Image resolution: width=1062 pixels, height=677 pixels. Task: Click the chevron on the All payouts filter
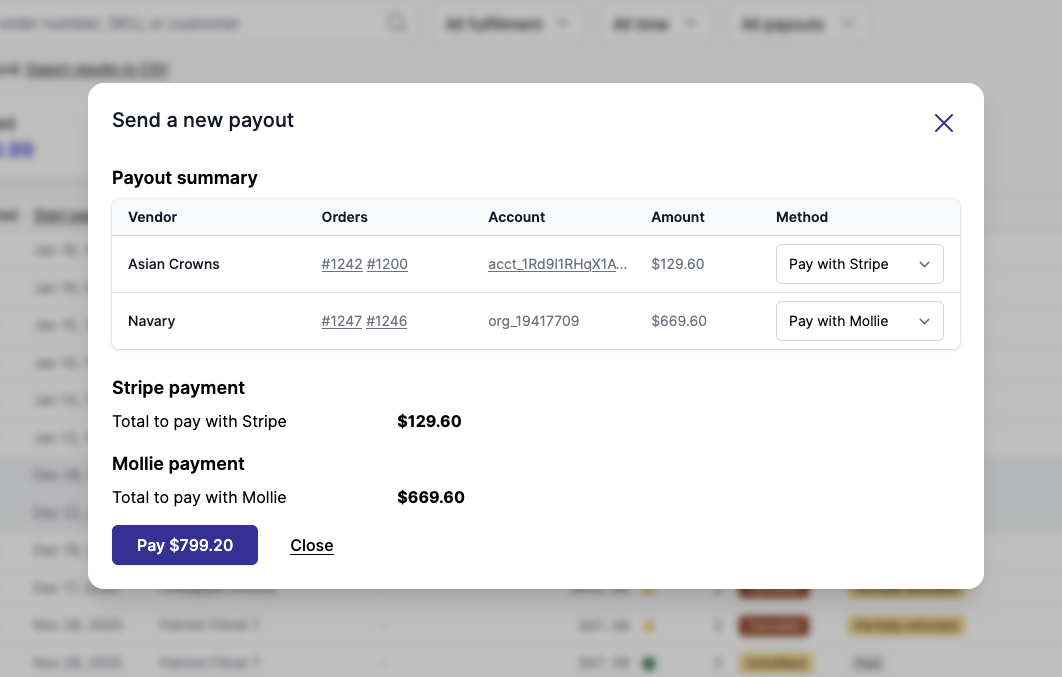[847, 23]
